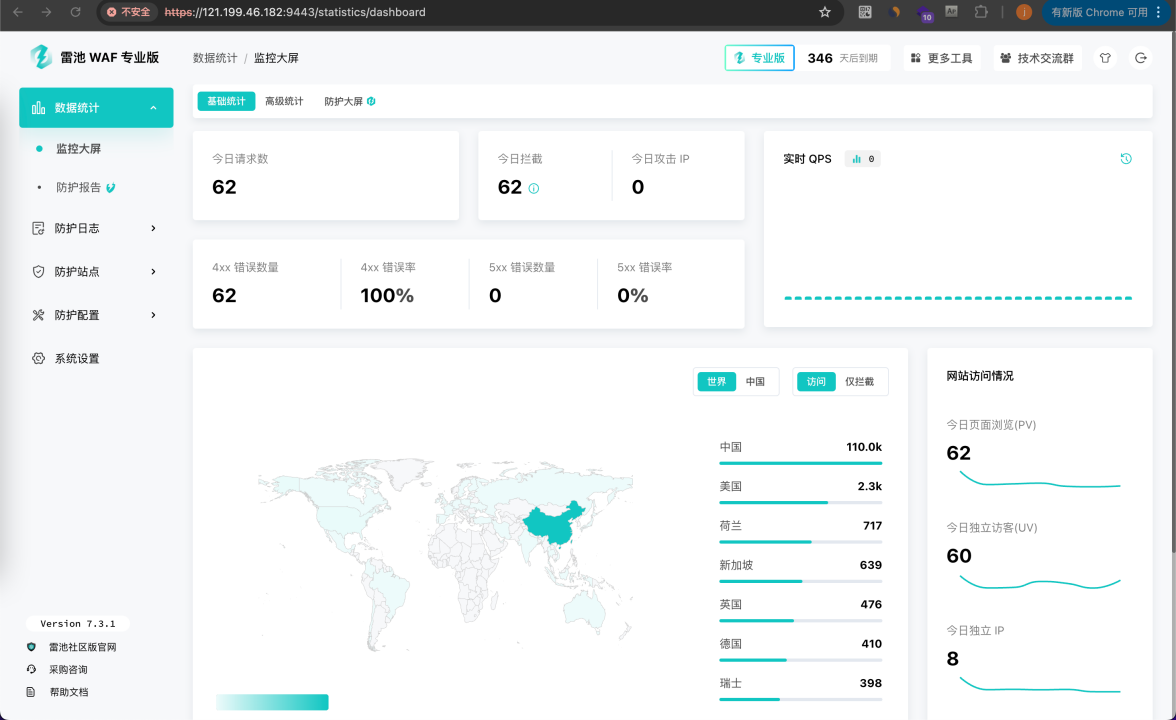Click the Version 7.3.1 label

pos(78,623)
